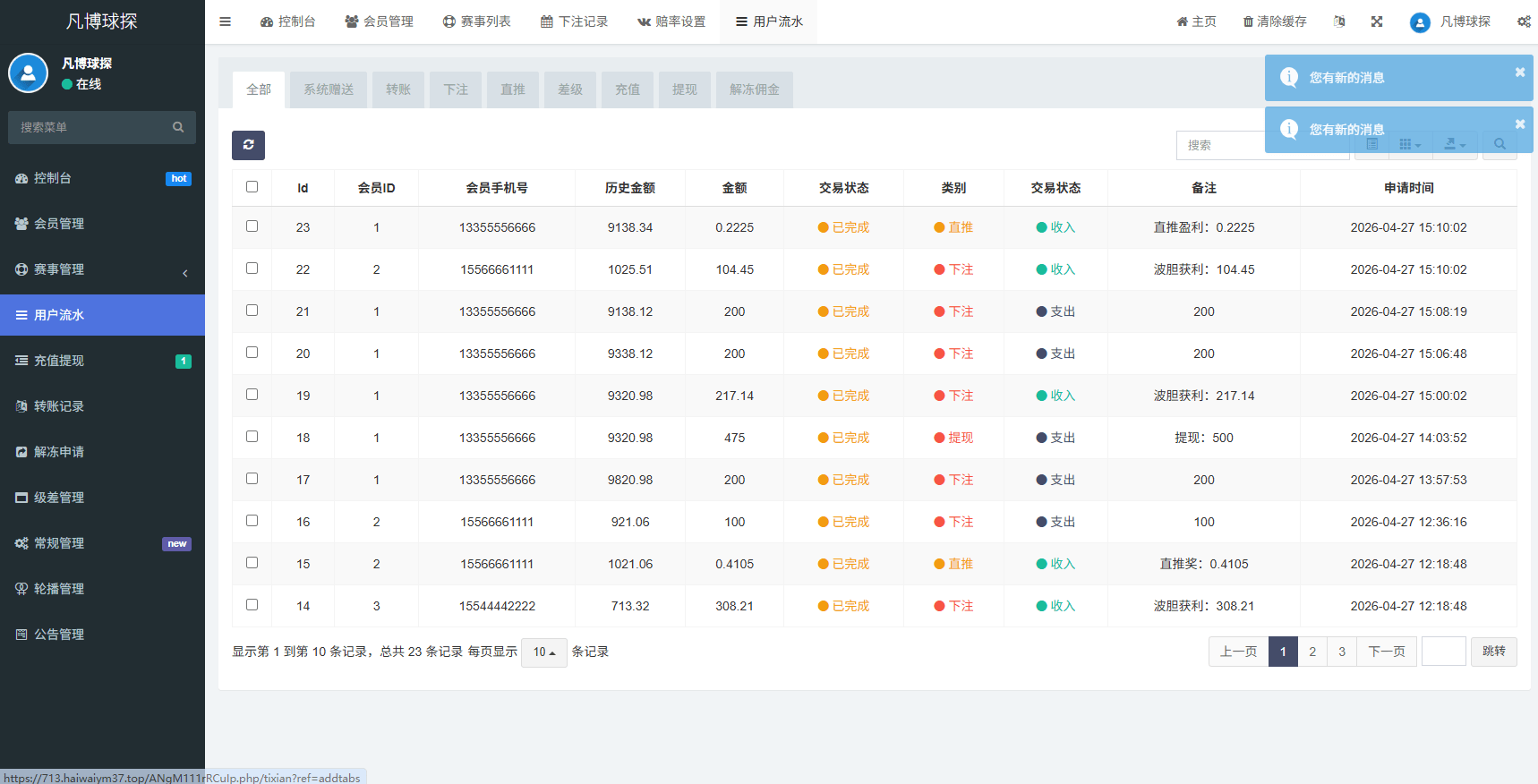Click the user avatar in sidebar
The width and height of the screenshot is (1538, 784).
28,73
